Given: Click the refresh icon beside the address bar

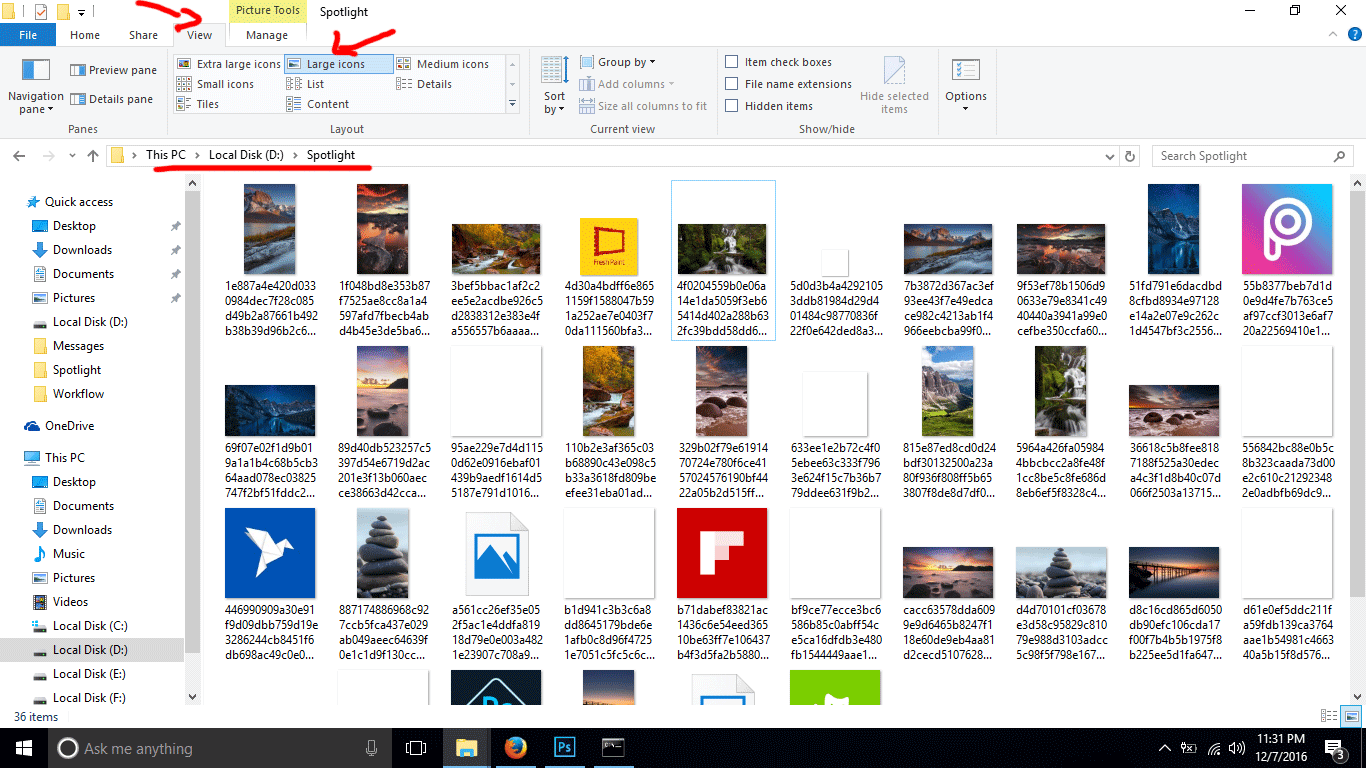Looking at the screenshot, I should click(x=1130, y=155).
